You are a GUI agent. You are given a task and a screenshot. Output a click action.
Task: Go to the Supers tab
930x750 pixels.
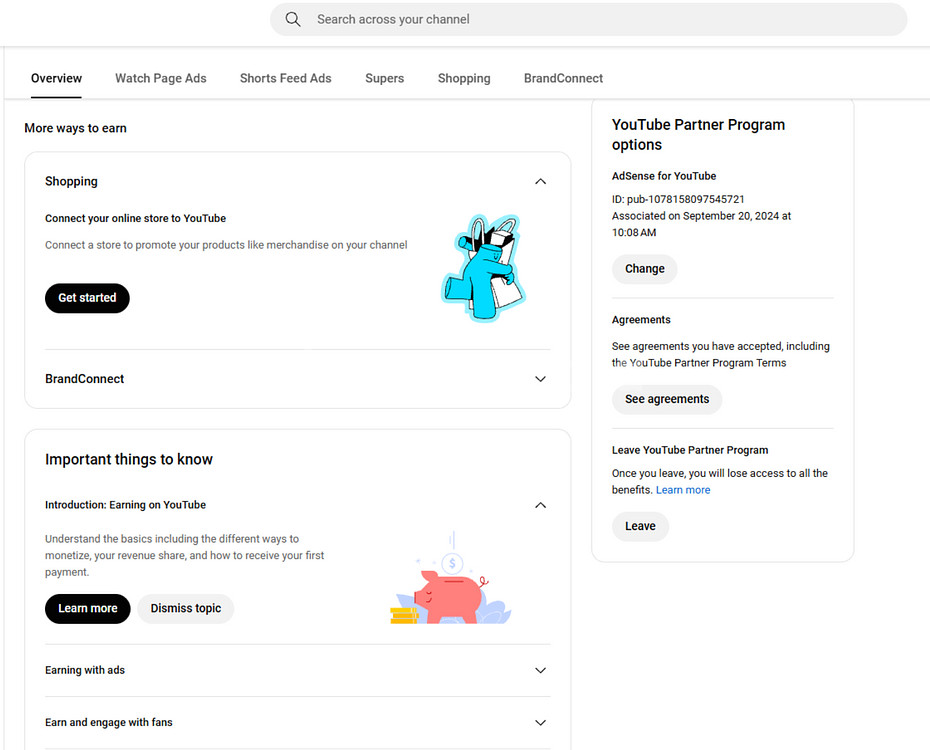click(x=384, y=78)
